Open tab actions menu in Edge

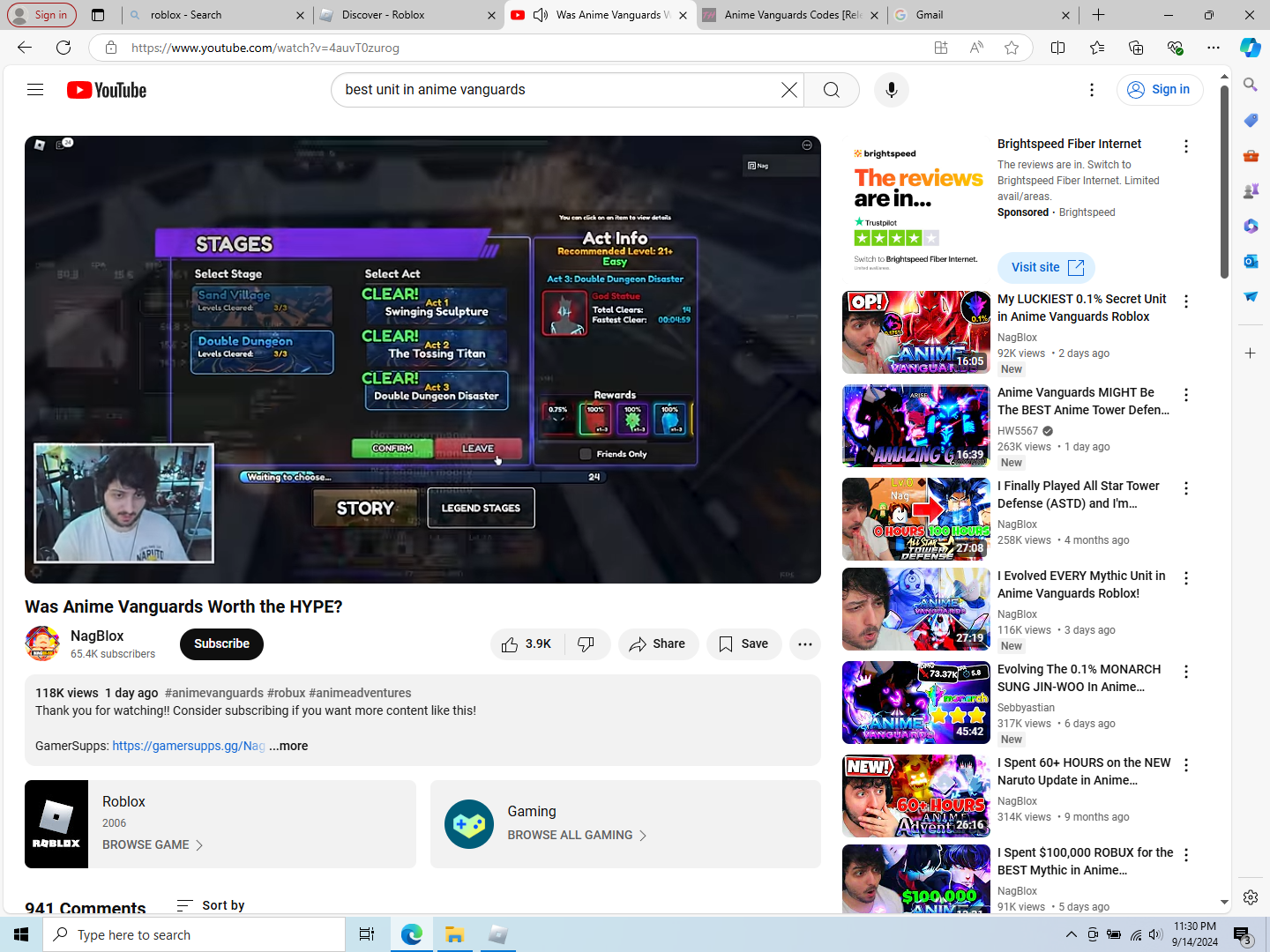(x=98, y=15)
